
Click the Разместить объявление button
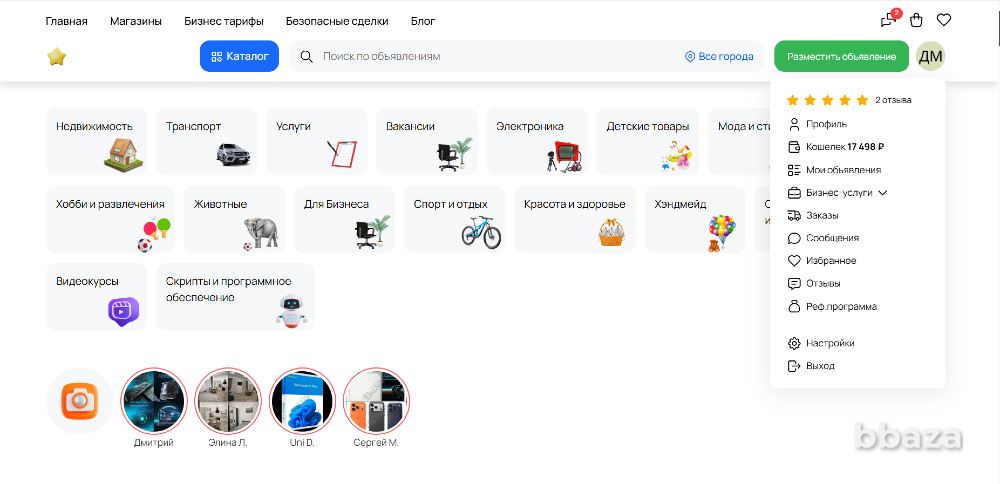841,57
